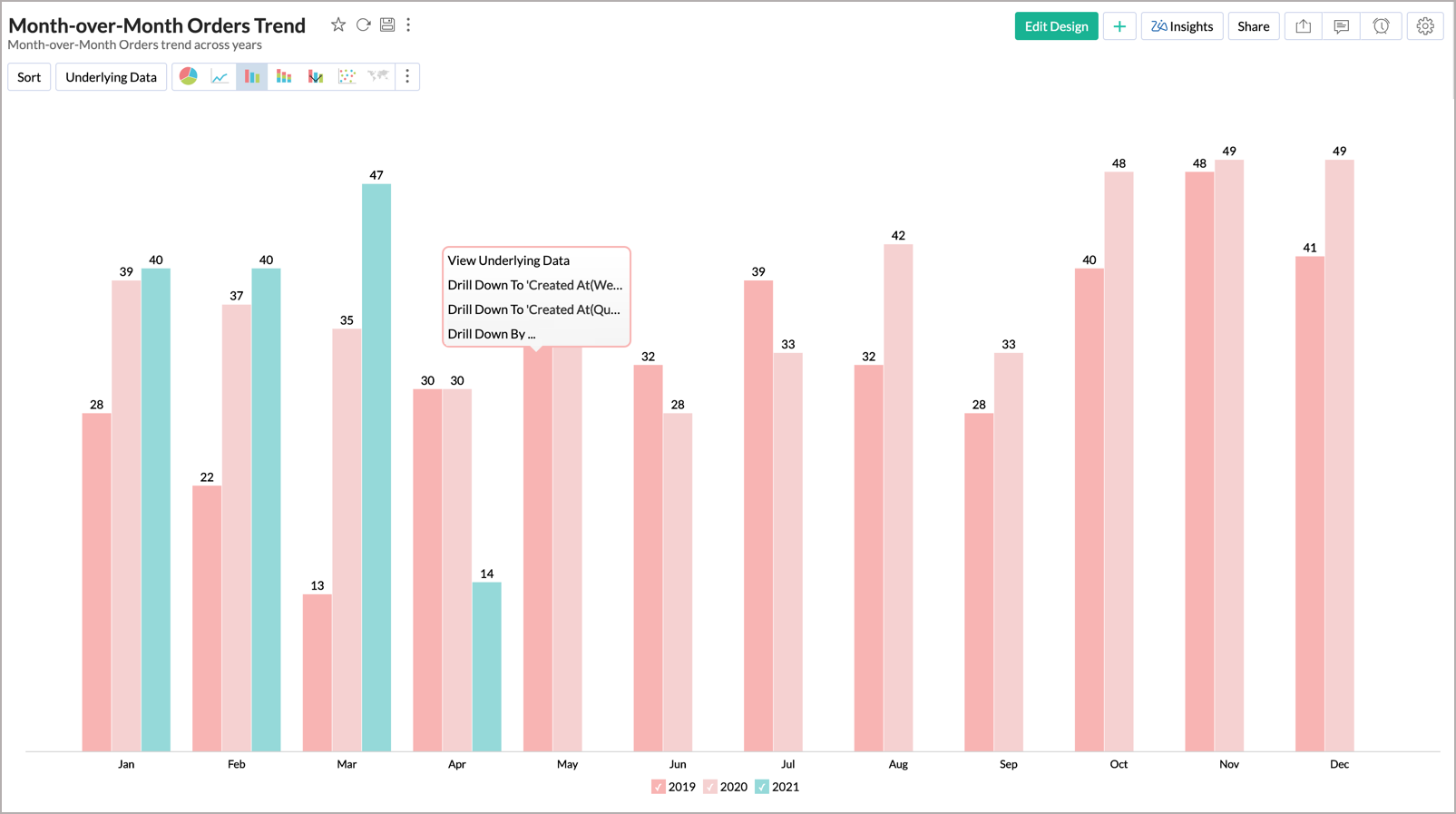1456x814 pixels.
Task: Open the alarm clock schedule icon
Action: click(x=1381, y=26)
